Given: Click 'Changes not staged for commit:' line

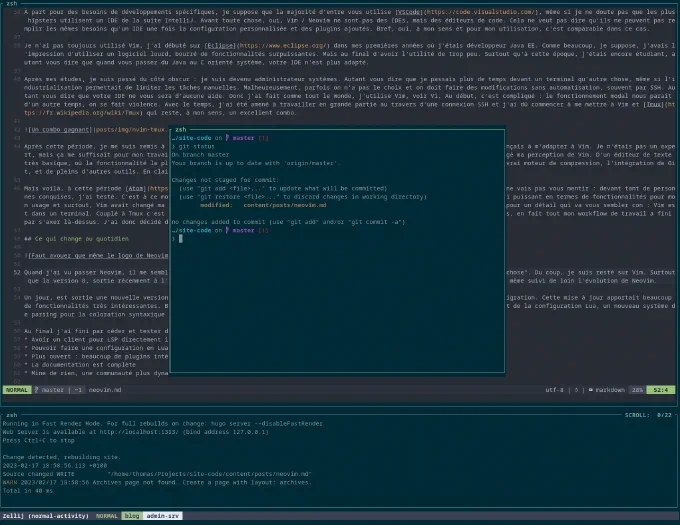Looking at the screenshot, I should [225, 180].
